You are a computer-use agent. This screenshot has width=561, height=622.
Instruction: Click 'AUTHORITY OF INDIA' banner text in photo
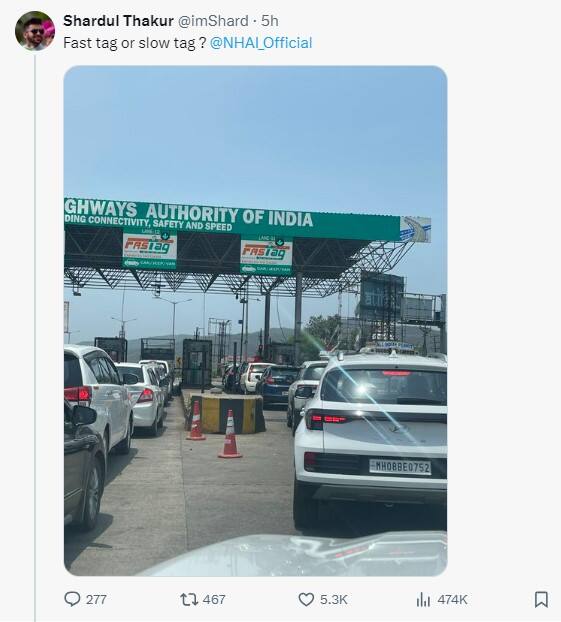tap(229, 214)
